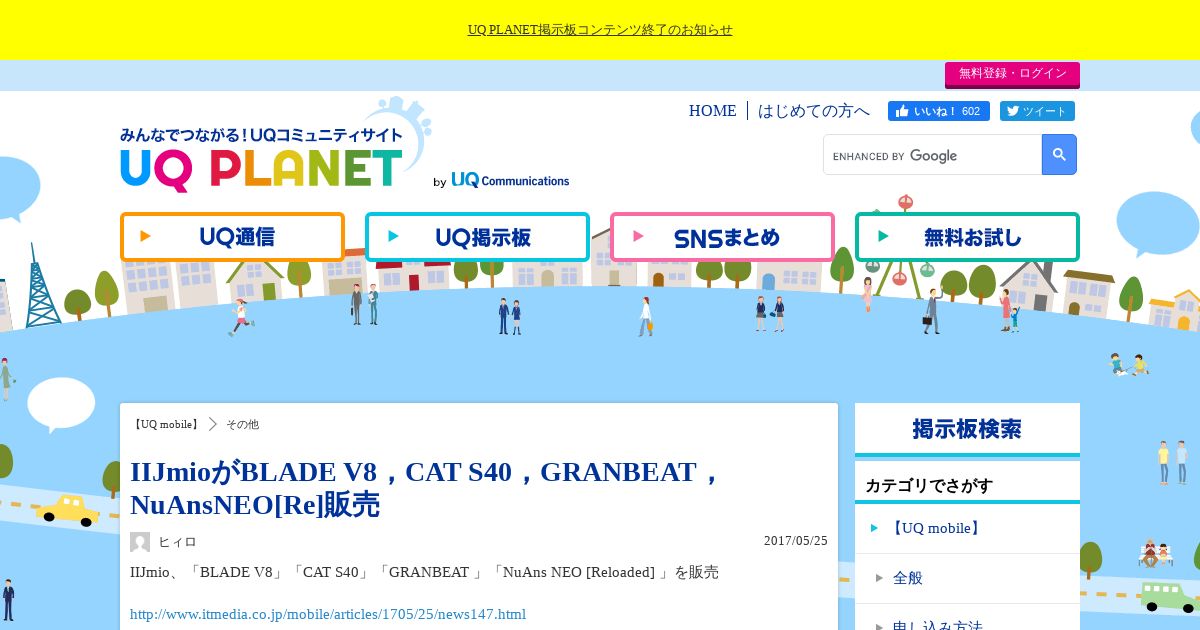Share via the Twitter ツイート button

click(x=1037, y=111)
